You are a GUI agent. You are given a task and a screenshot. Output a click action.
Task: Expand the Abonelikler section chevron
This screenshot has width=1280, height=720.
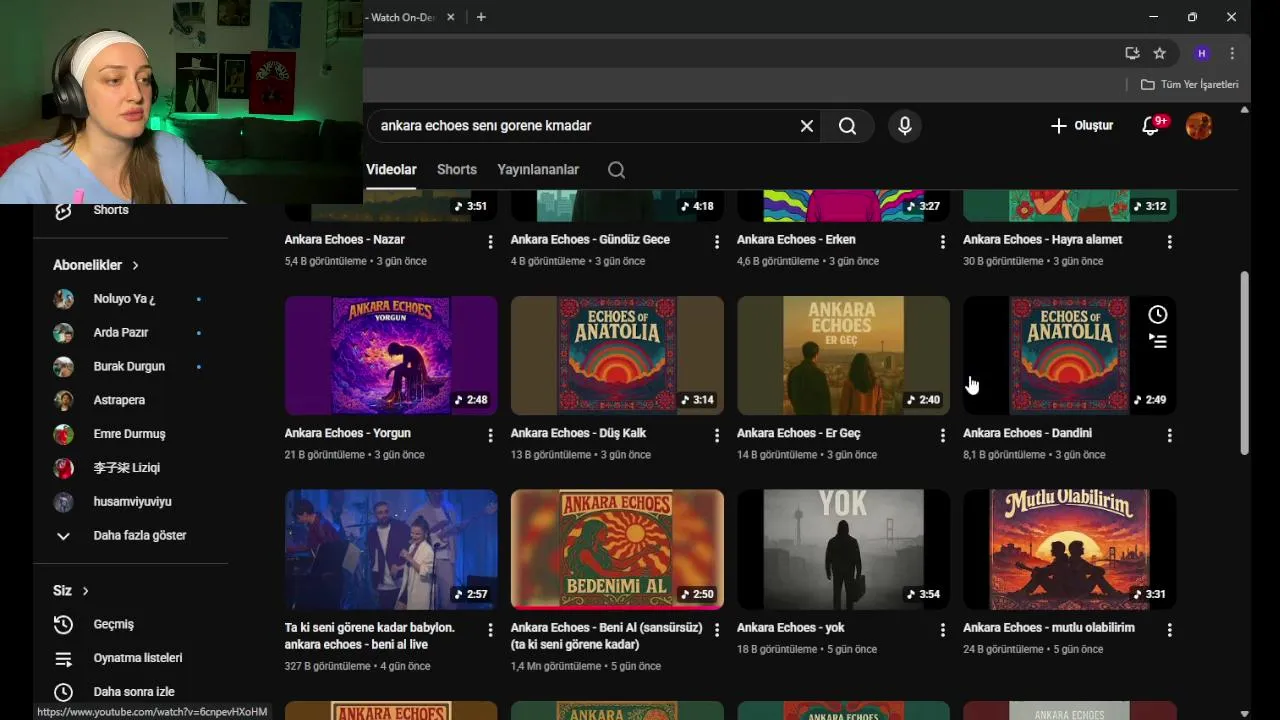(x=135, y=265)
